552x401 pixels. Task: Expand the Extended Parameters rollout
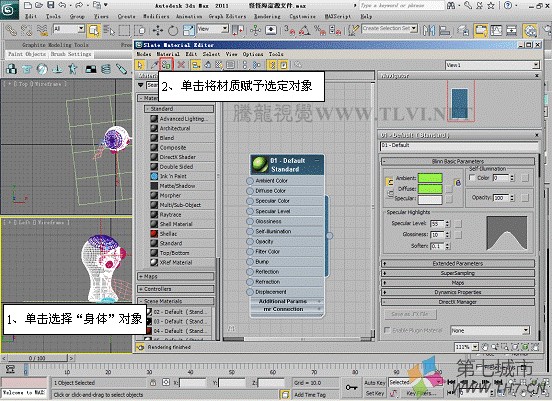(x=458, y=263)
